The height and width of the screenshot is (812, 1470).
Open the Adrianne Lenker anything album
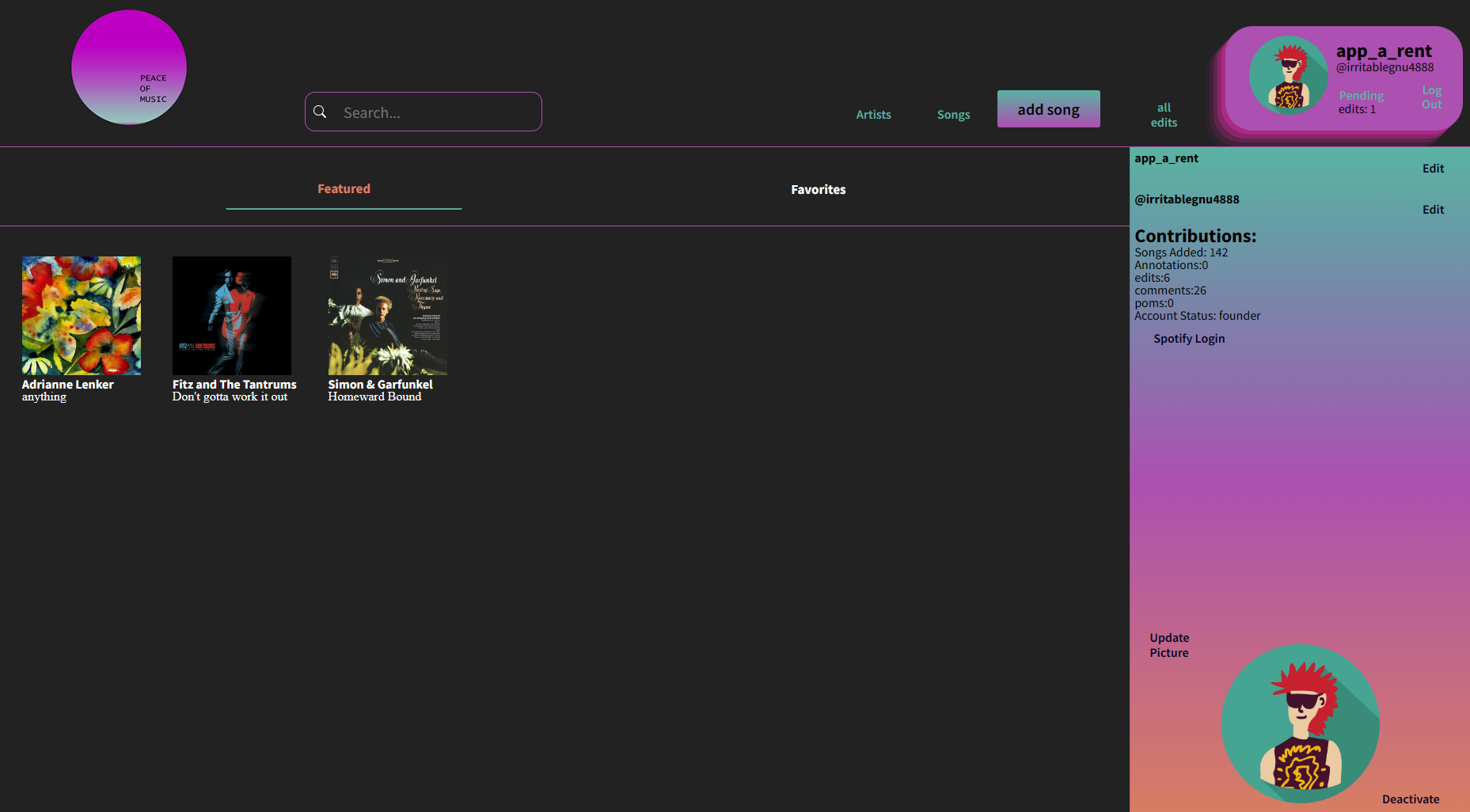pyautogui.click(x=81, y=315)
